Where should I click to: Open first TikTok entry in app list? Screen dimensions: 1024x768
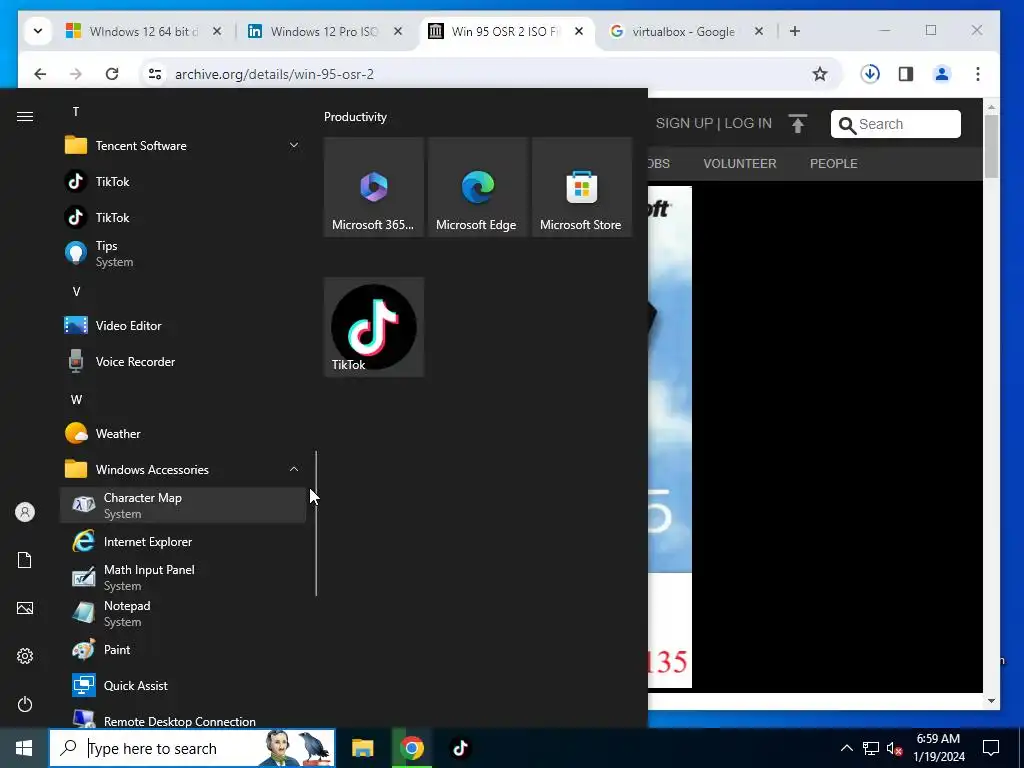[x=183, y=181]
